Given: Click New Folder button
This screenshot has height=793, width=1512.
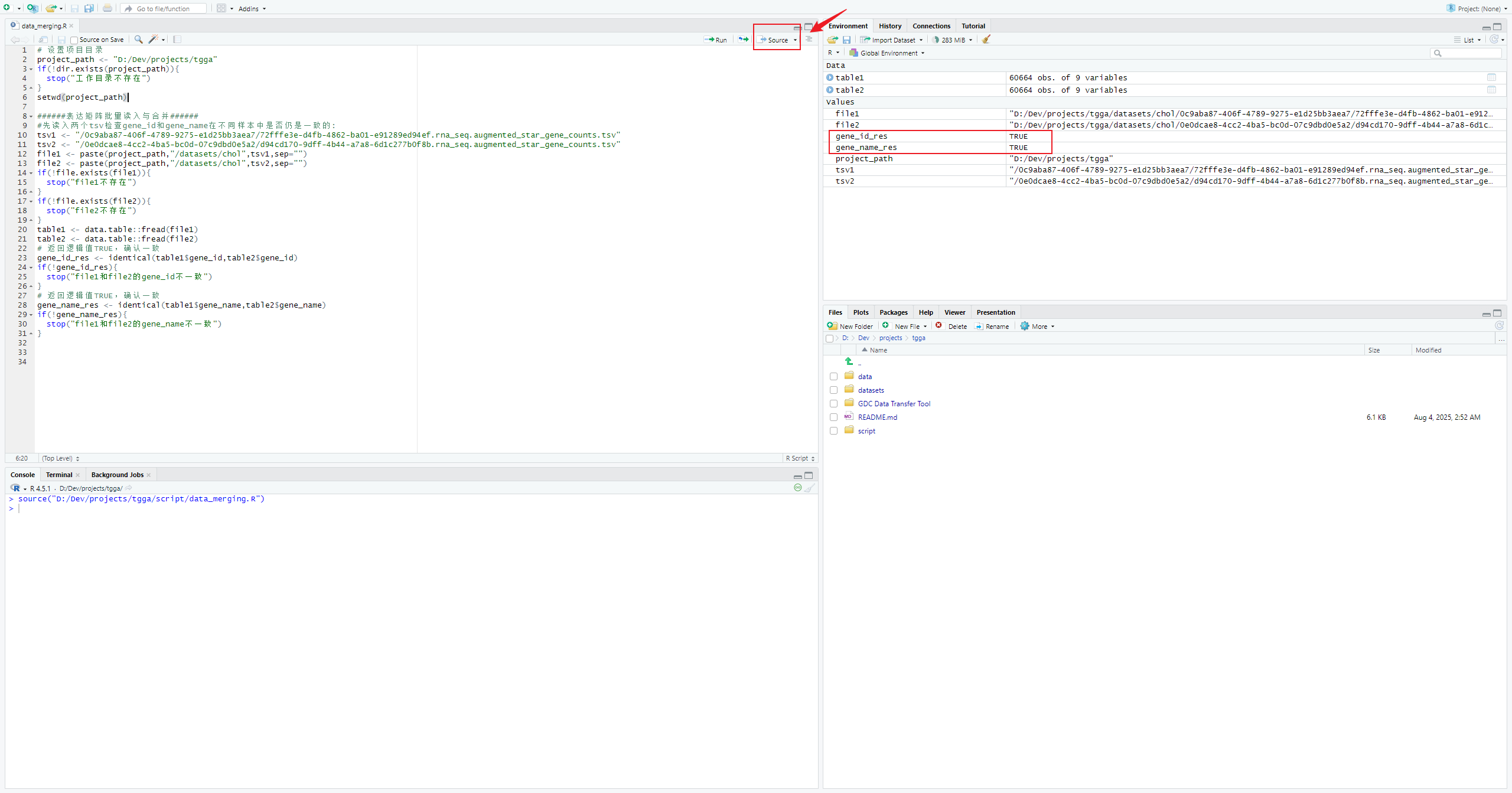Looking at the screenshot, I should click(850, 326).
